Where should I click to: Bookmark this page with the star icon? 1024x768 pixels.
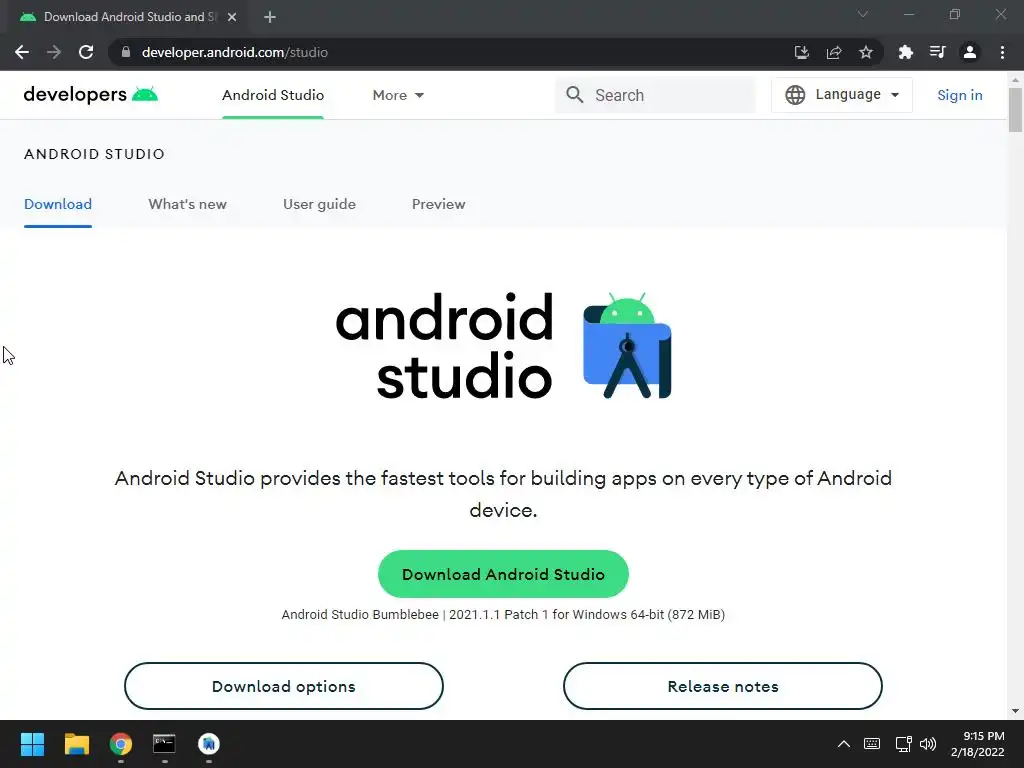point(866,52)
